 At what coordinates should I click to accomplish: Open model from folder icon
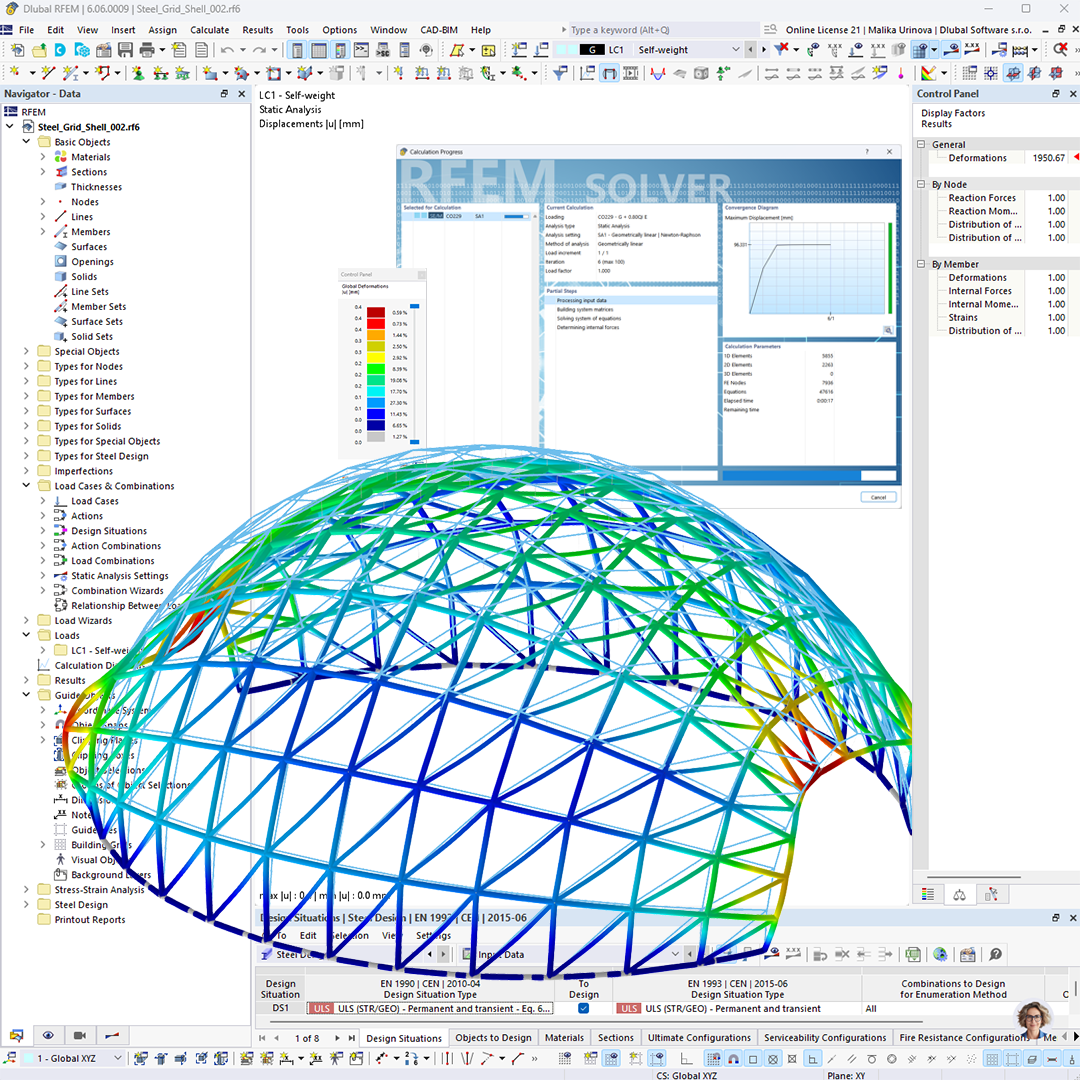(x=39, y=50)
